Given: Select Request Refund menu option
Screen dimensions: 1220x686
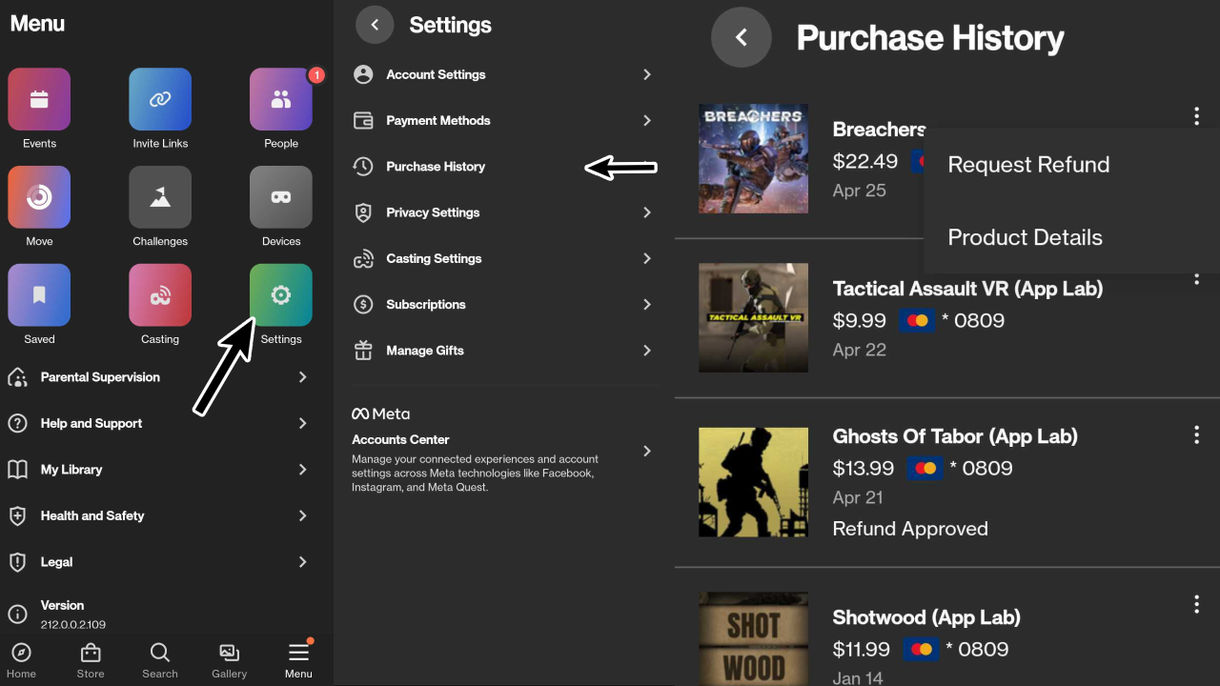Looking at the screenshot, I should point(1028,165).
